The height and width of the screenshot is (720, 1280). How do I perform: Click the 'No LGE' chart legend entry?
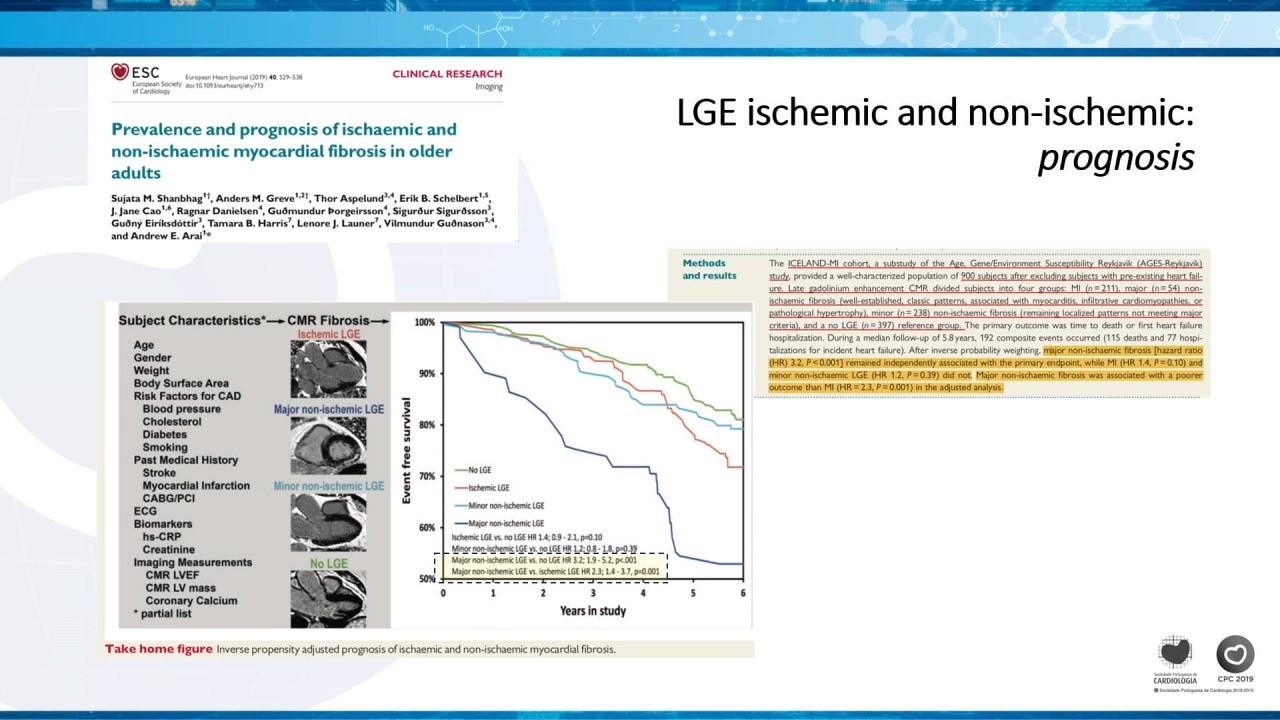(472, 470)
